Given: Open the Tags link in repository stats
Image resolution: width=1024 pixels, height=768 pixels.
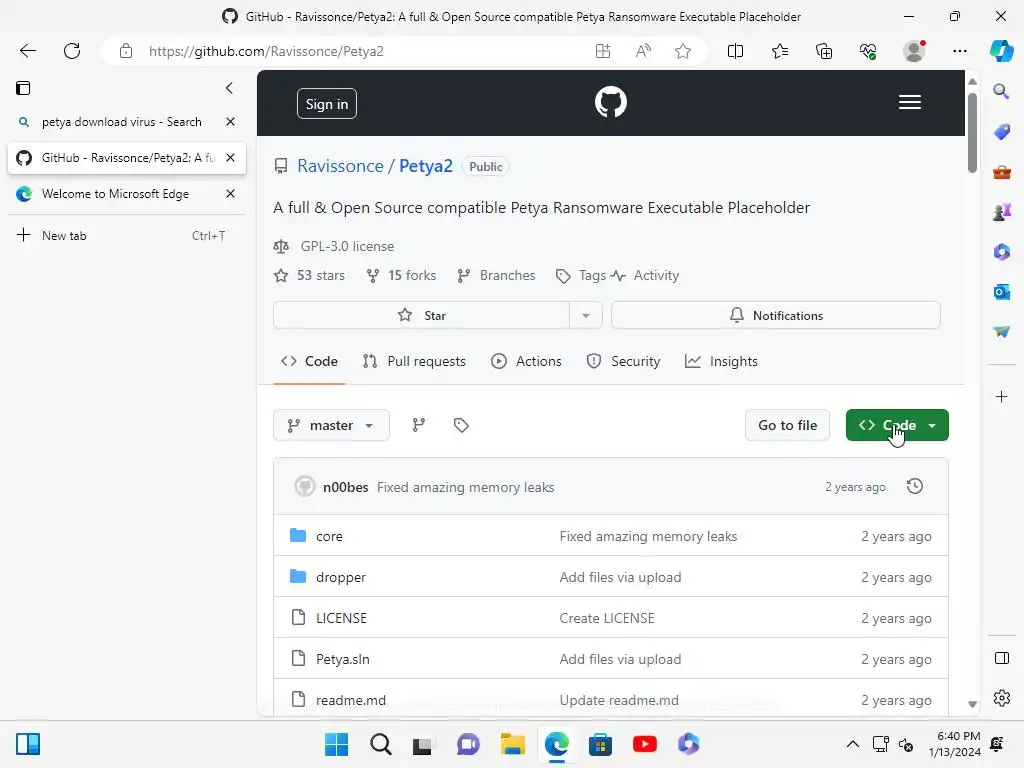Looking at the screenshot, I should point(581,276).
